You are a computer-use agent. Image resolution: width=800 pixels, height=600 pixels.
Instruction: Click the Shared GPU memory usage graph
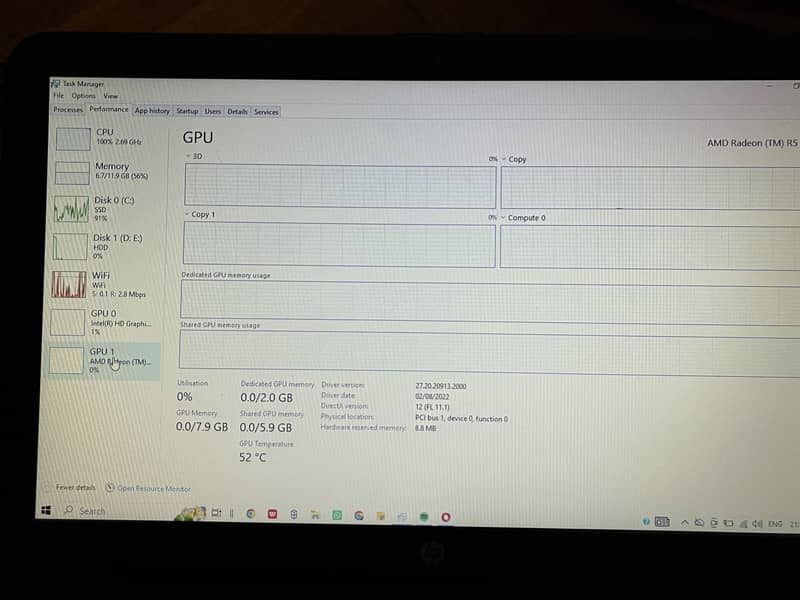[x=489, y=353]
